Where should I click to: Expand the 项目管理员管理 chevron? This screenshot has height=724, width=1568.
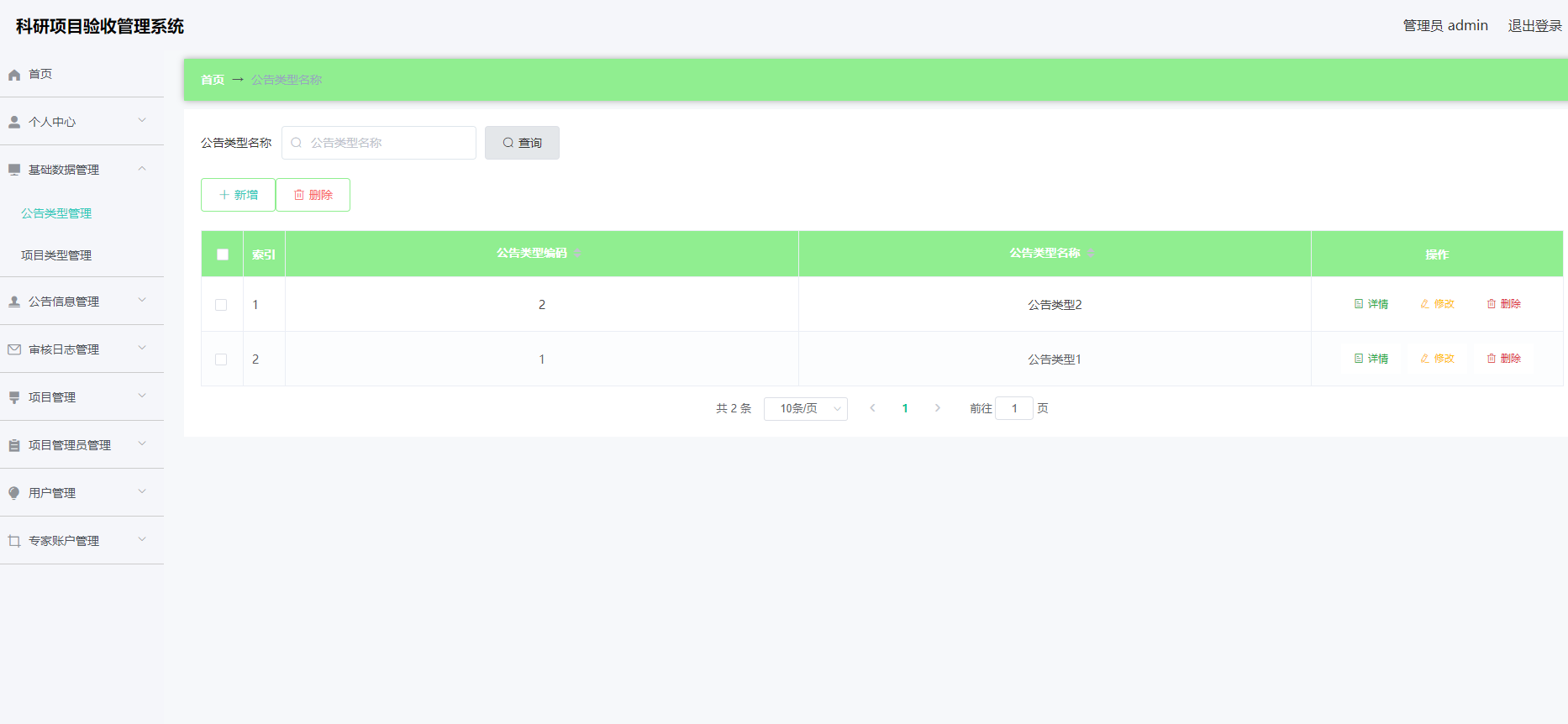tap(142, 443)
